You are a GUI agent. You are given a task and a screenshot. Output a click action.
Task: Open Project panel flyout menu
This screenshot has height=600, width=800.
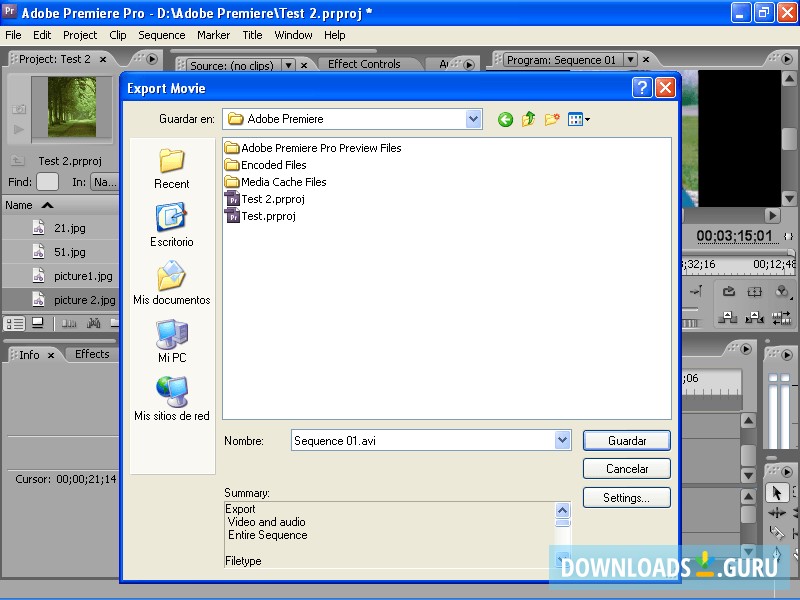[152, 59]
